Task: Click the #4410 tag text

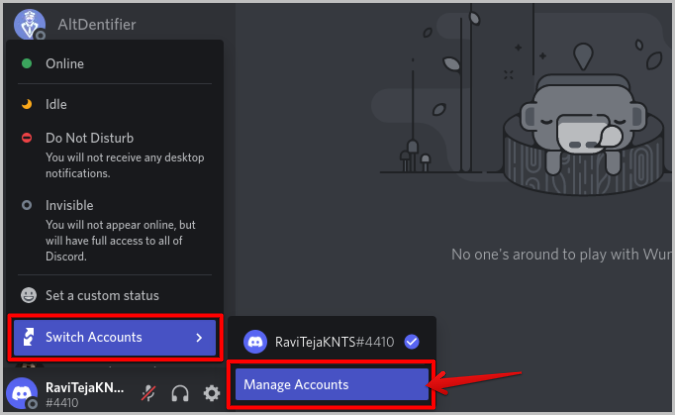Action: (62, 403)
